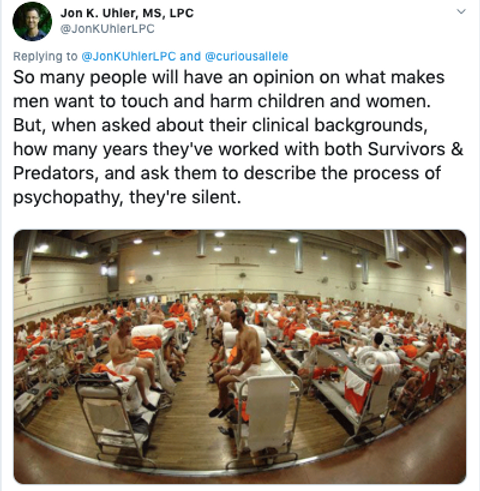Screen dimensions: 480x491
Task: Click the word 'and' between the reply mentions
Action: (190, 56)
